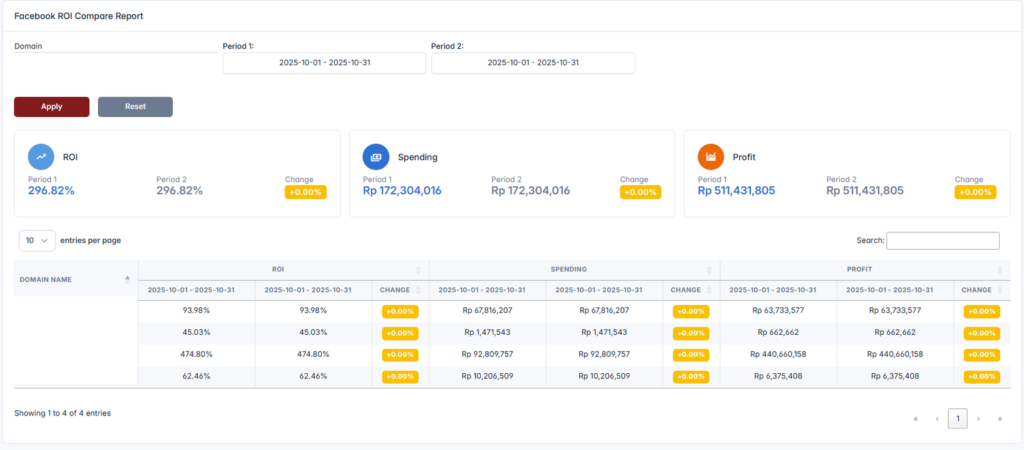Go to the next page
1024x450 pixels.
978,419
